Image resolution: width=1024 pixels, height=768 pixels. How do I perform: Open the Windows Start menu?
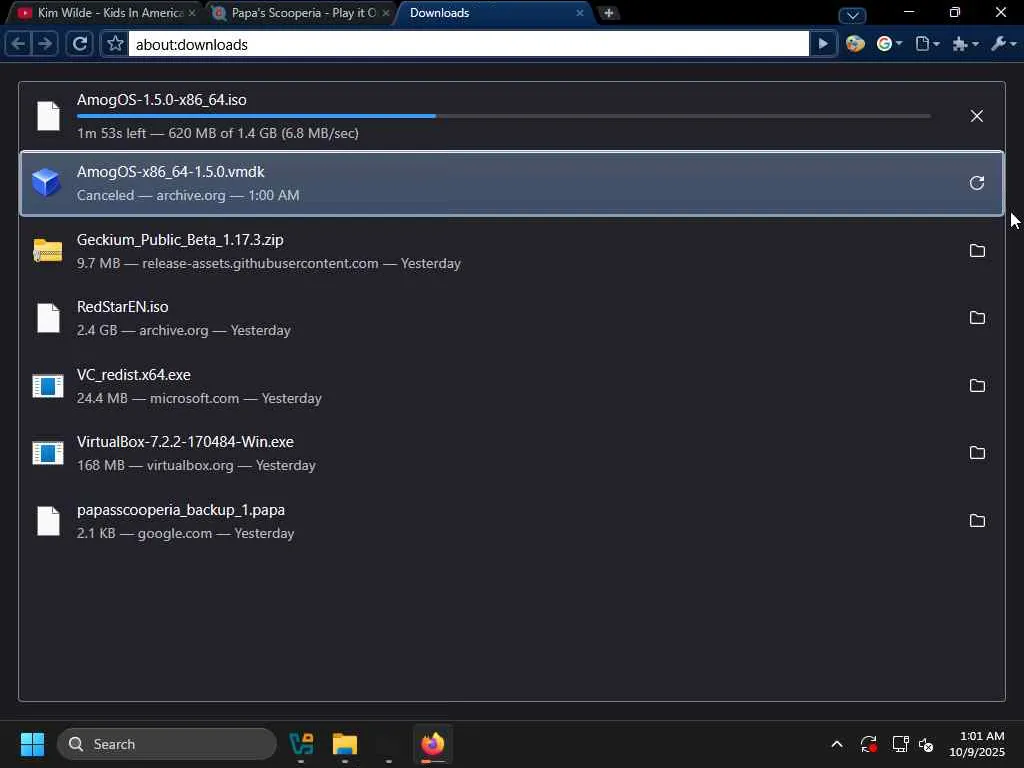(x=32, y=744)
